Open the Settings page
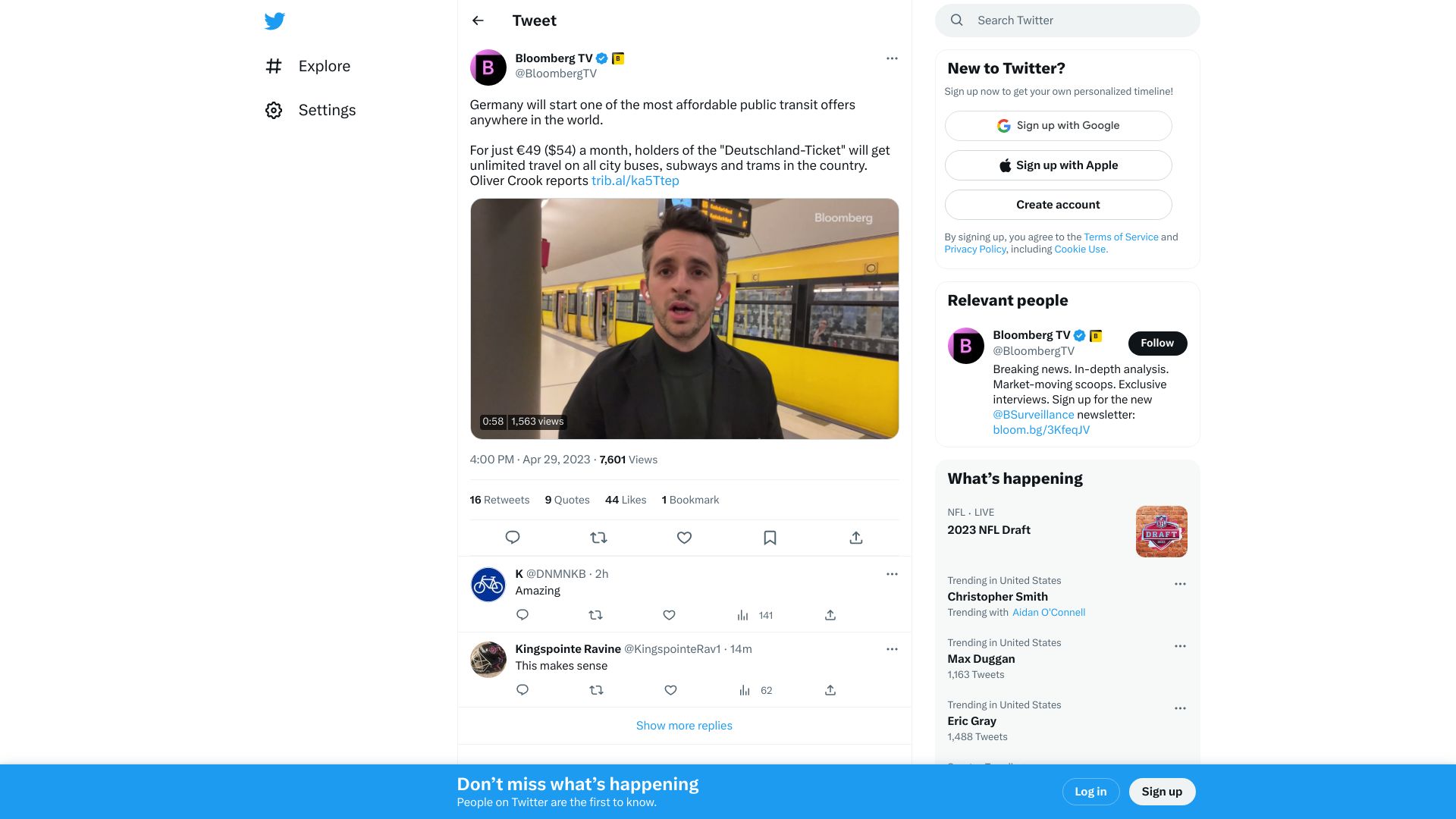 click(x=310, y=110)
